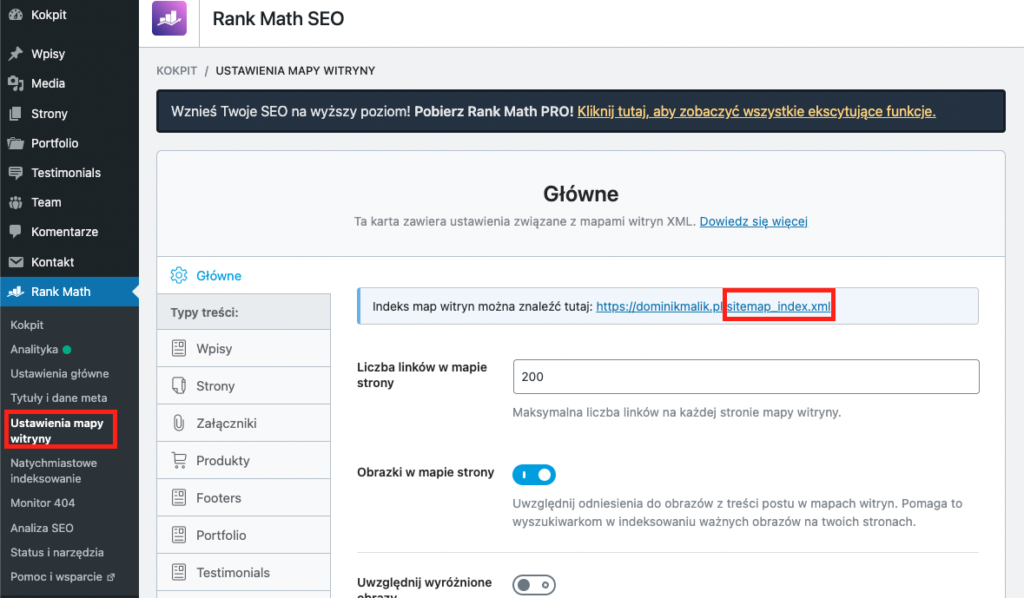Click the Komentarze speech bubble icon
The width and height of the screenshot is (1024, 598).
[16, 231]
